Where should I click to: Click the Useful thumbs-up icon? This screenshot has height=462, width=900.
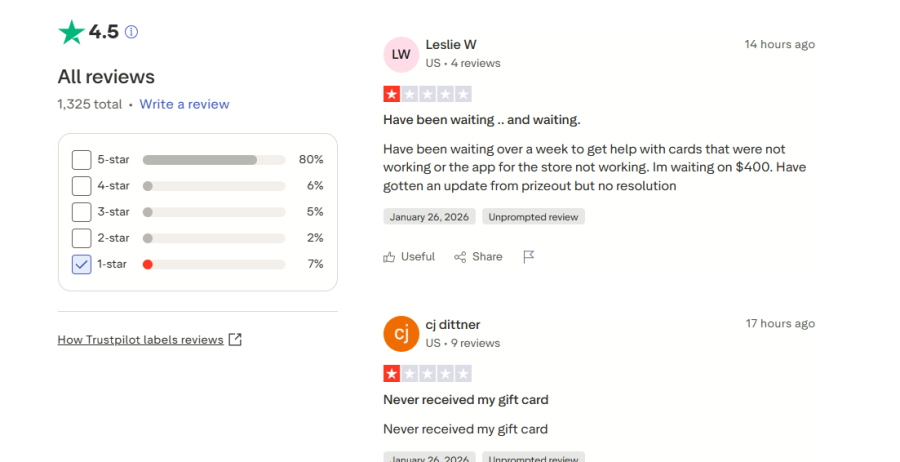[x=389, y=257]
